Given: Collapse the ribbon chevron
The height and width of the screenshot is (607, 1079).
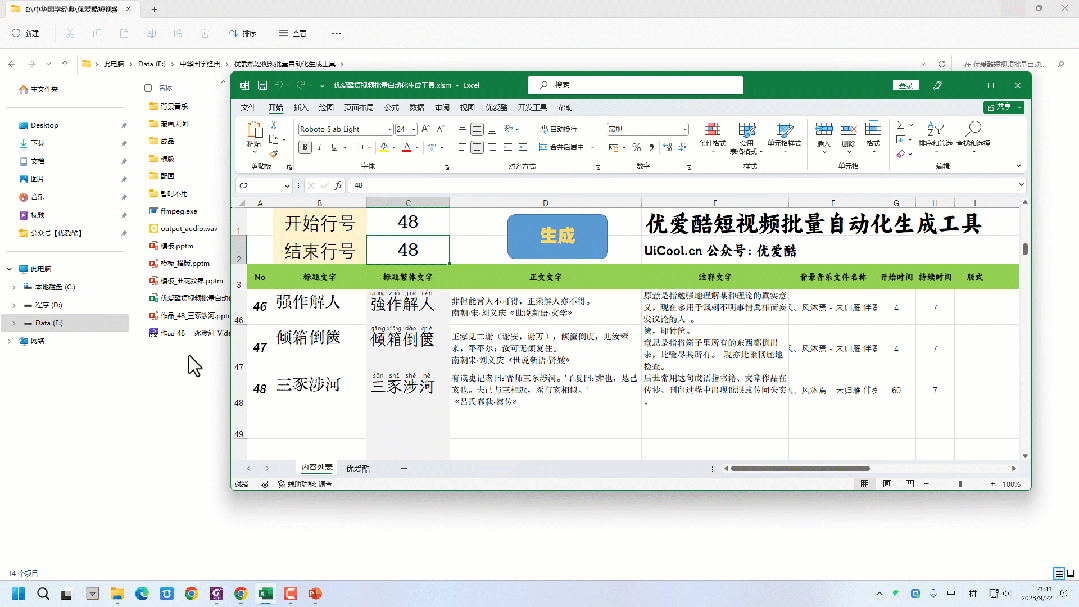Looking at the screenshot, I should pos(1019,166).
